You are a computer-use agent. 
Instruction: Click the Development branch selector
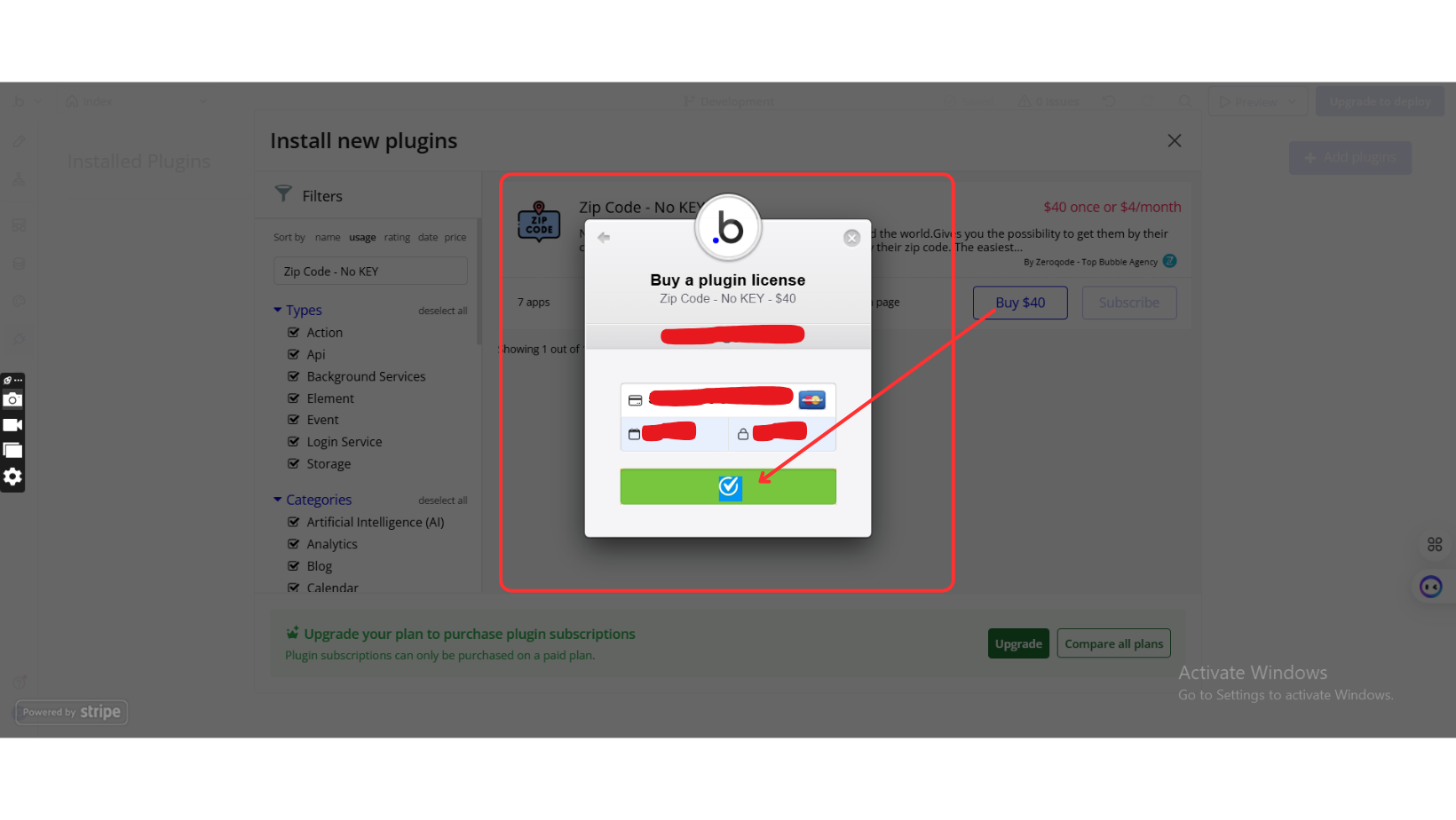click(x=729, y=102)
